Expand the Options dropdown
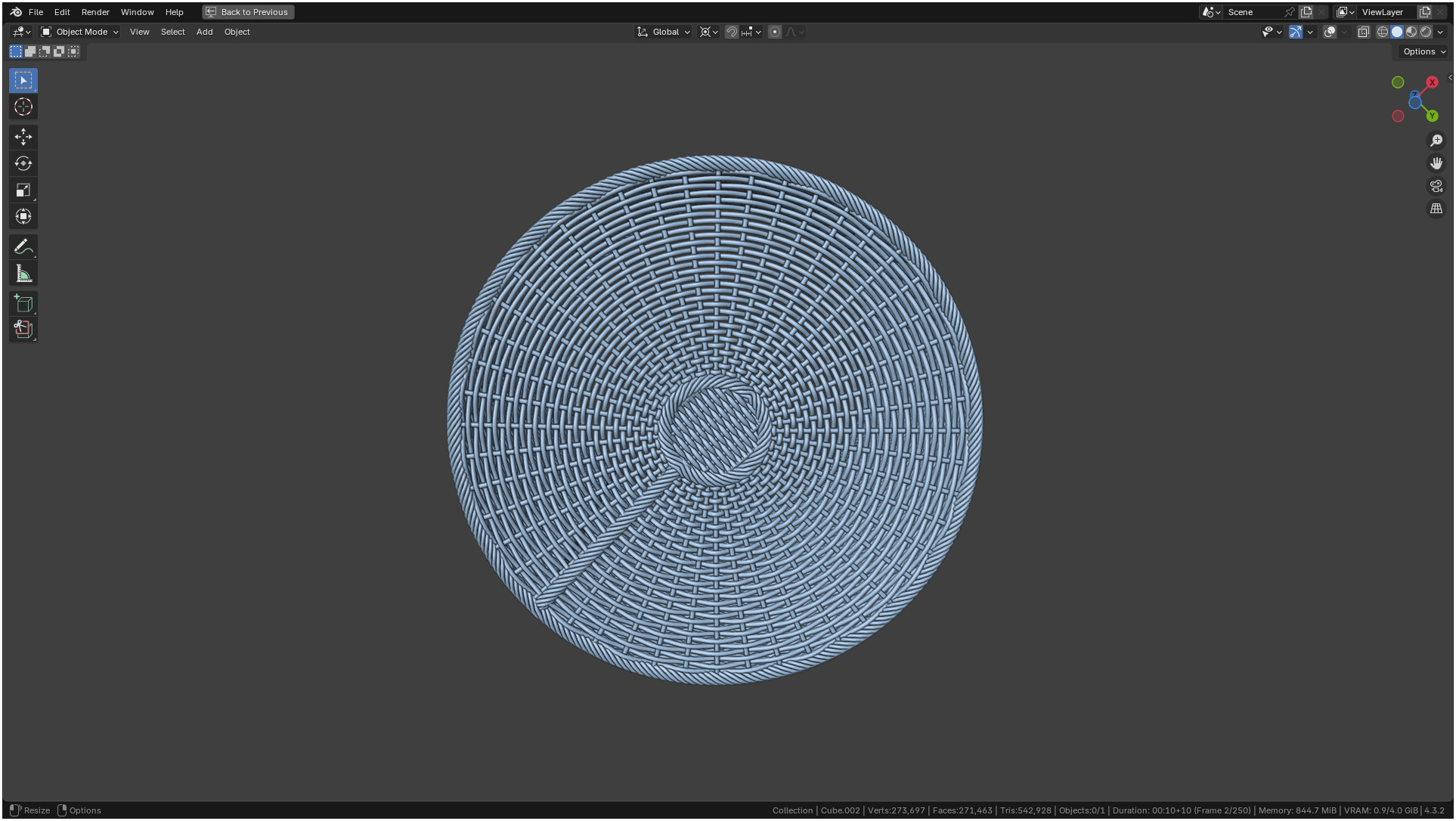The image size is (1456, 821). [x=1424, y=51]
